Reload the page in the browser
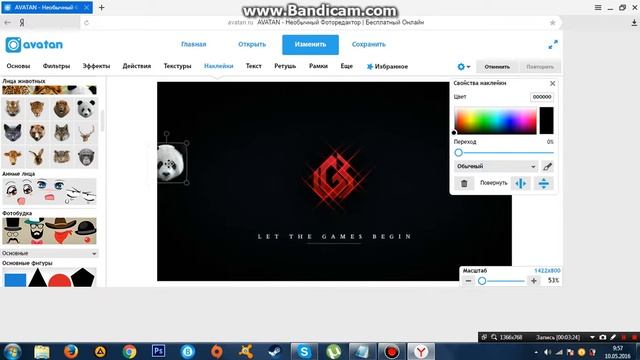The width and height of the screenshot is (640, 360). [87, 23]
